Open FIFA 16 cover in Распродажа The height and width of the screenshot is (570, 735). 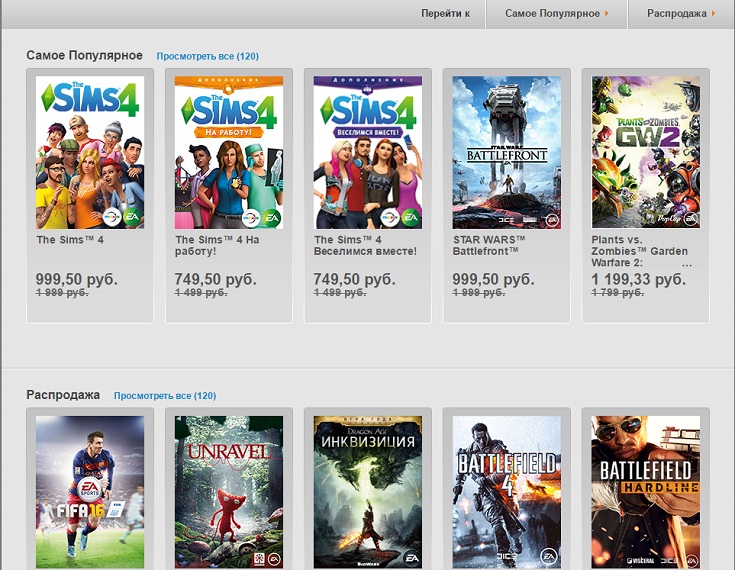click(x=90, y=492)
